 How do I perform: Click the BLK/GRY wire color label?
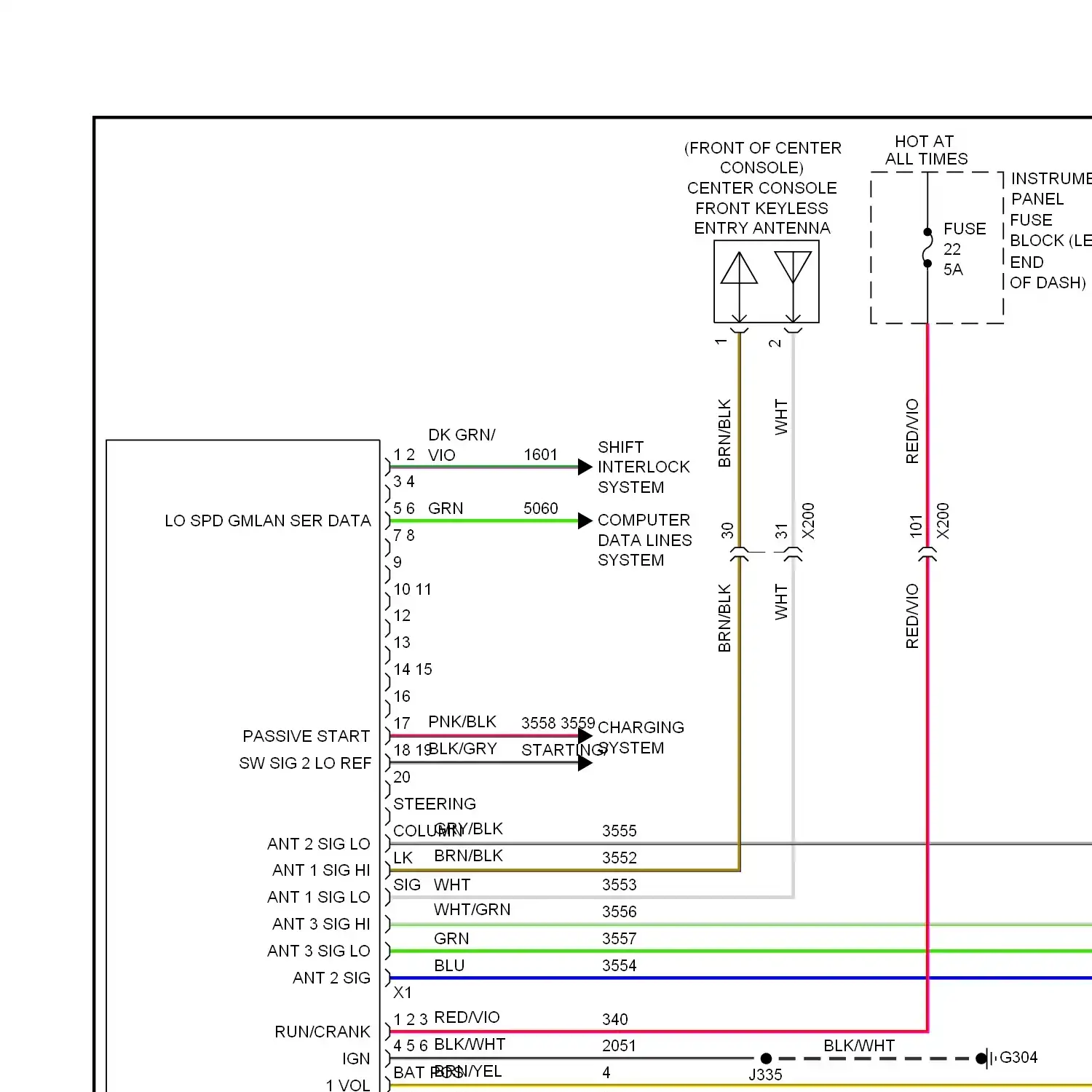tap(463, 748)
